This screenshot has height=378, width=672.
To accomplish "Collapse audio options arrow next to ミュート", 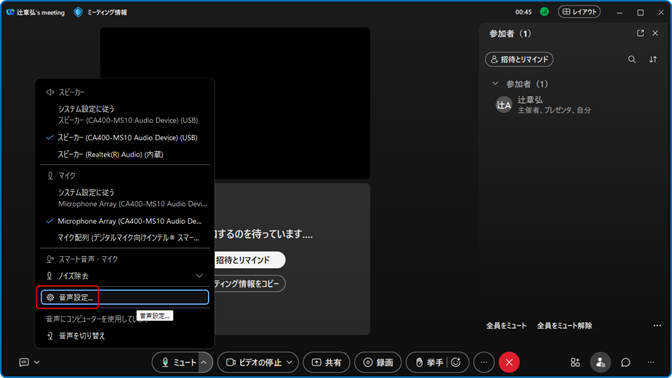I will 204,363.
